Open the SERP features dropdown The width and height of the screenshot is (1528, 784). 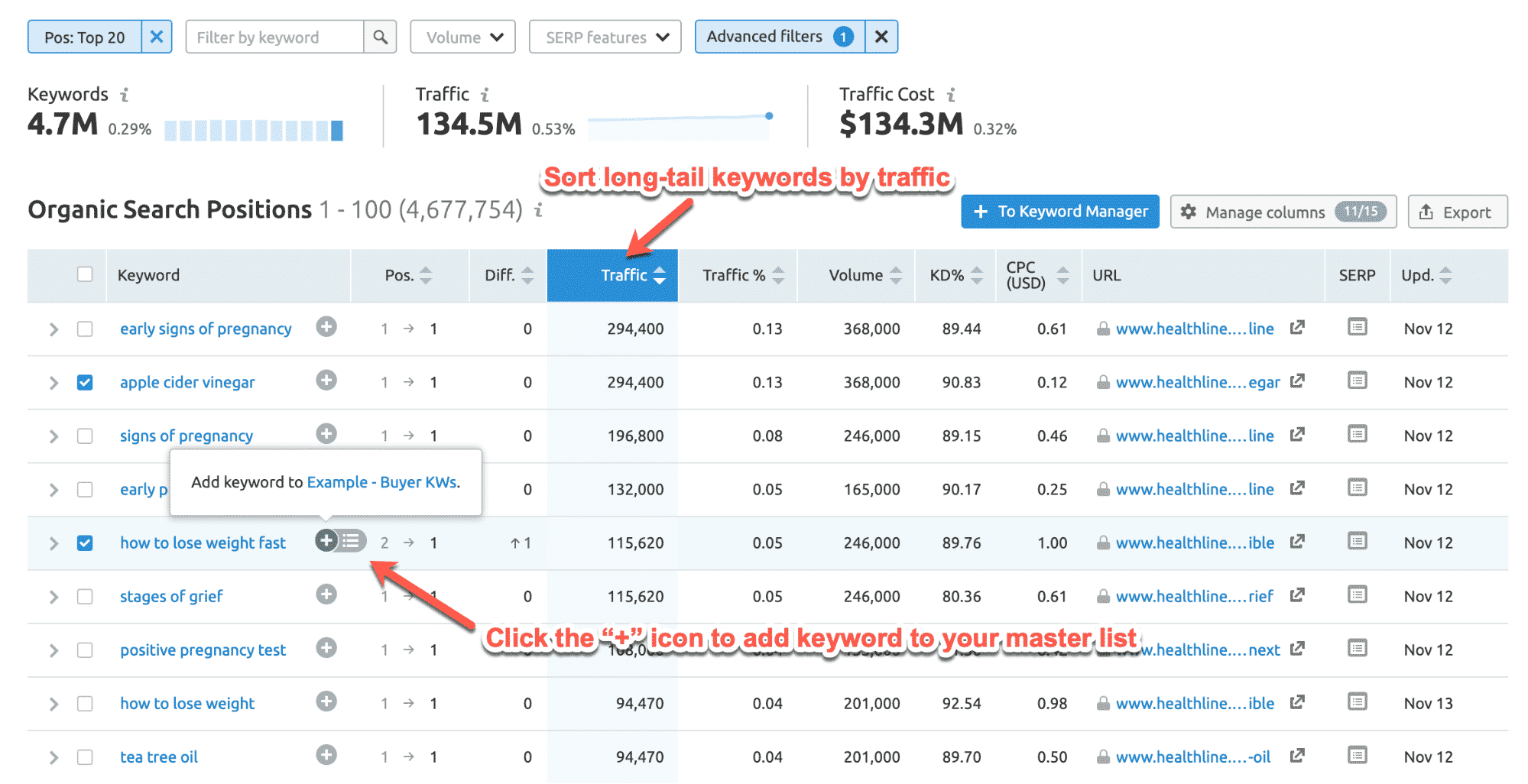pyautogui.click(x=605, y=37)
